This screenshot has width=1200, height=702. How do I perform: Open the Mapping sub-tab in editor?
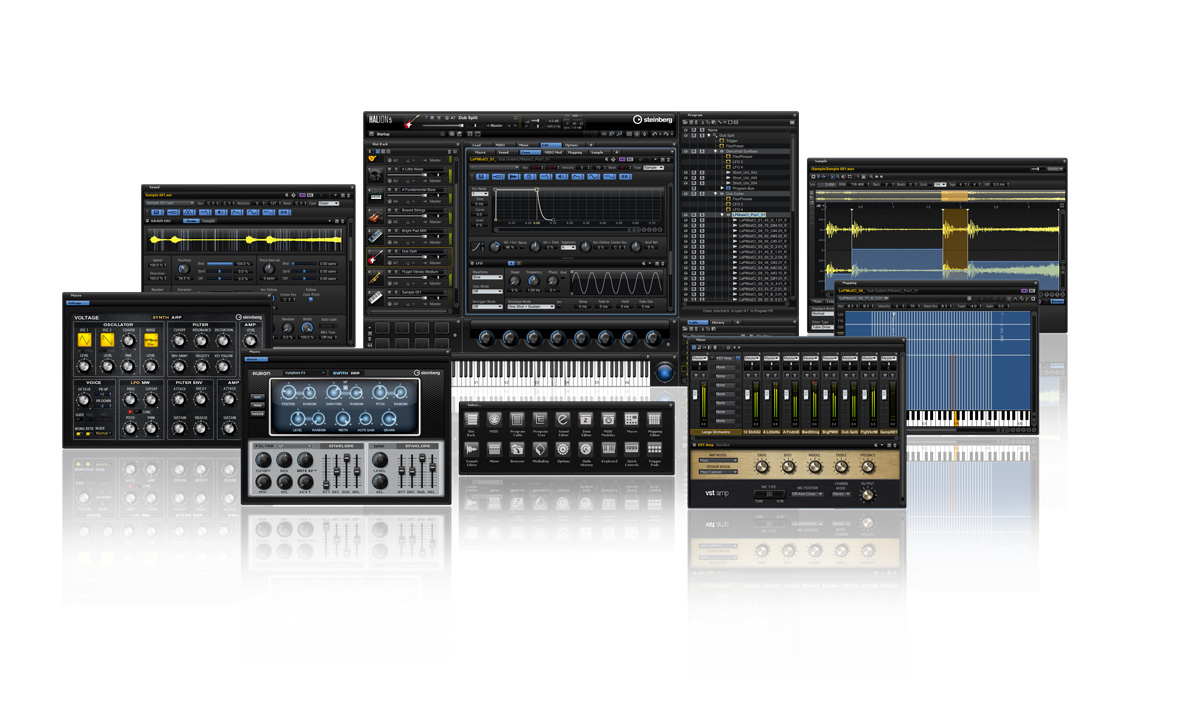tap(575, 152)
